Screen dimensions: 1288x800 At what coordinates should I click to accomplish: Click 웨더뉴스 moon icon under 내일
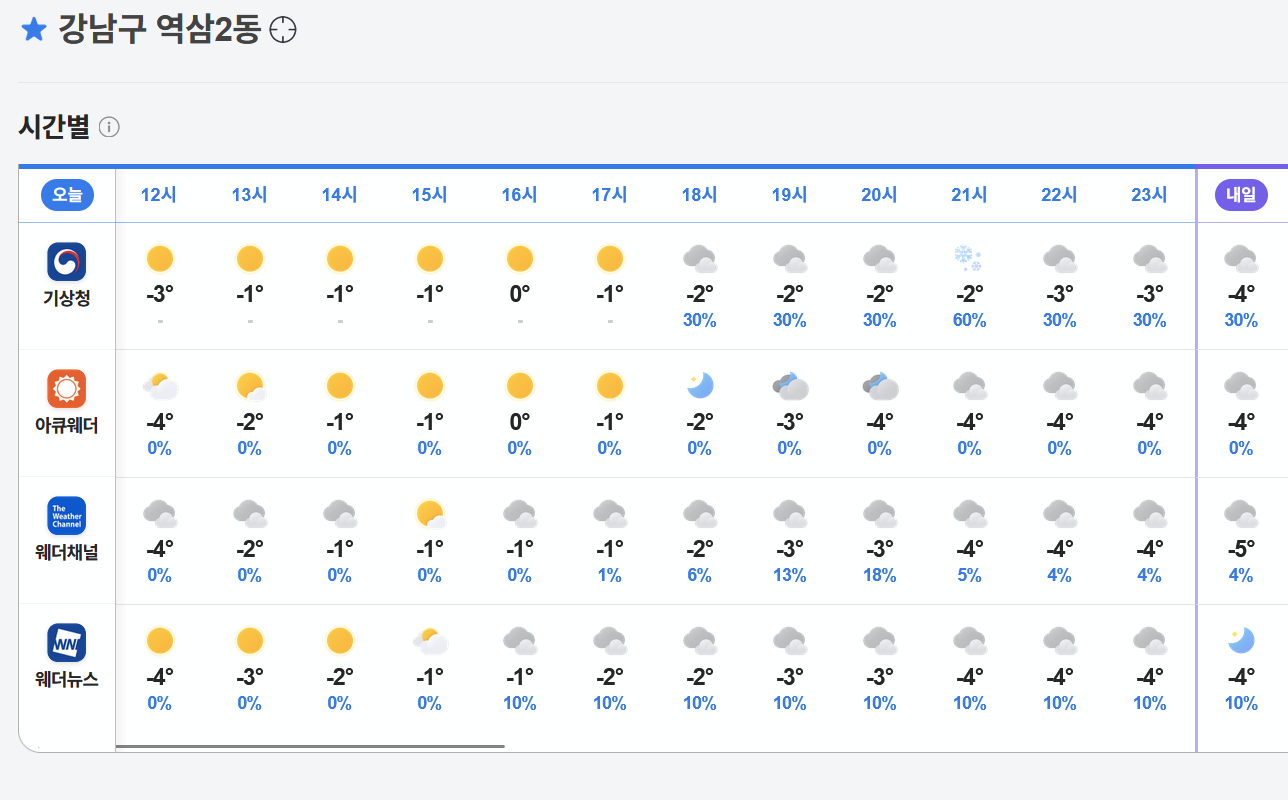(x=1241, y=641)
